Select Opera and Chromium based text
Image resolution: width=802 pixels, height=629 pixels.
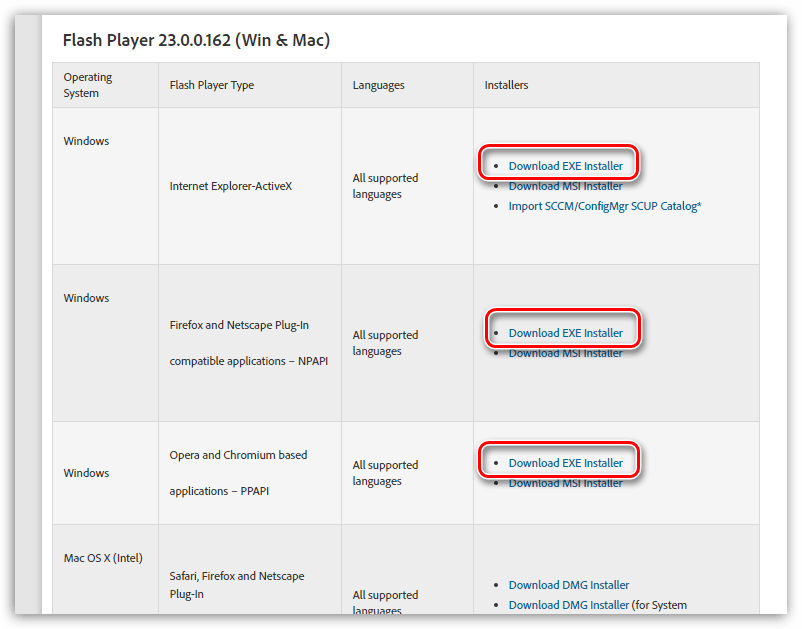238,455
